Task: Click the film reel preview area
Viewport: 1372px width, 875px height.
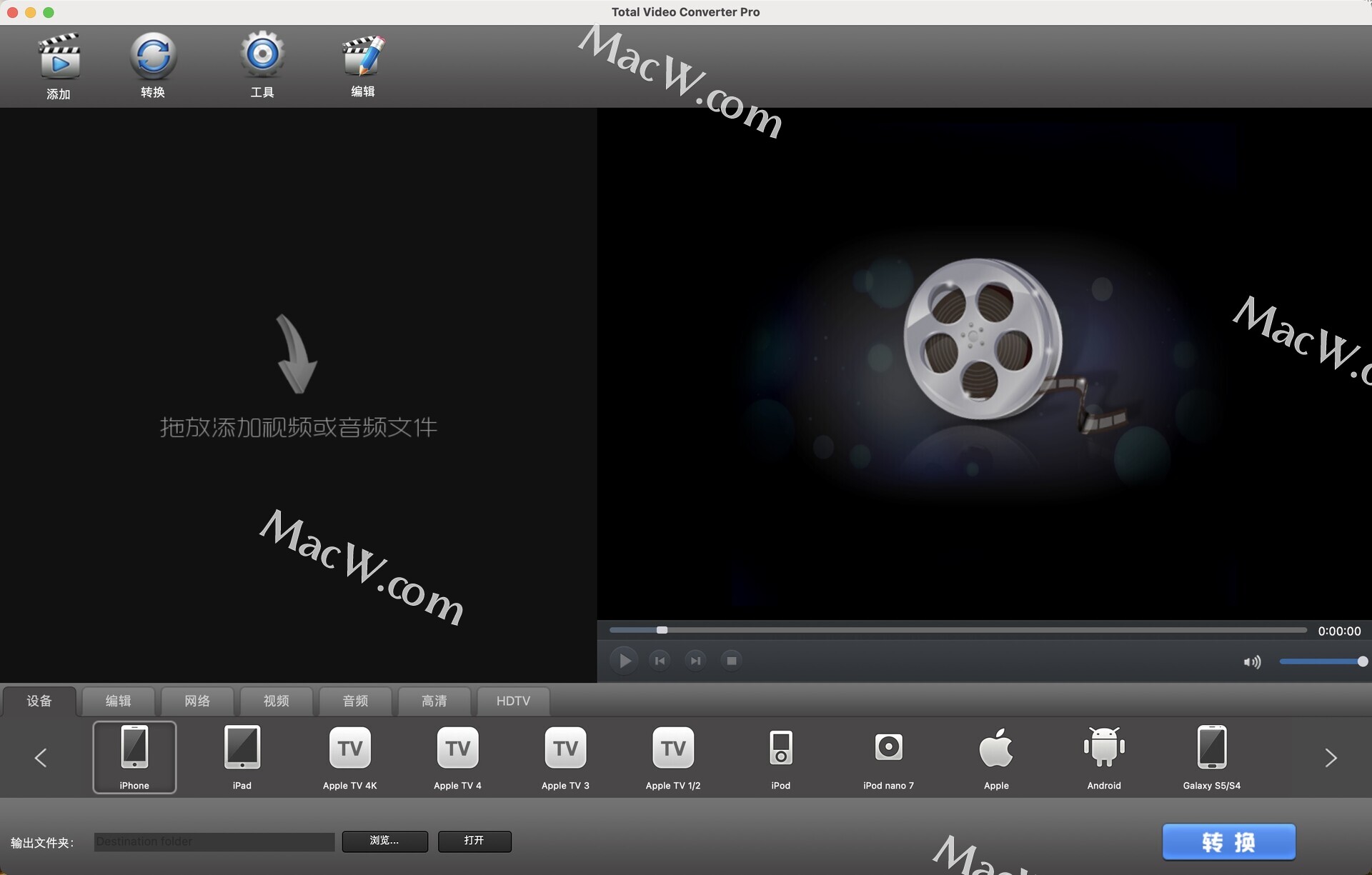Action: [985, 364]
